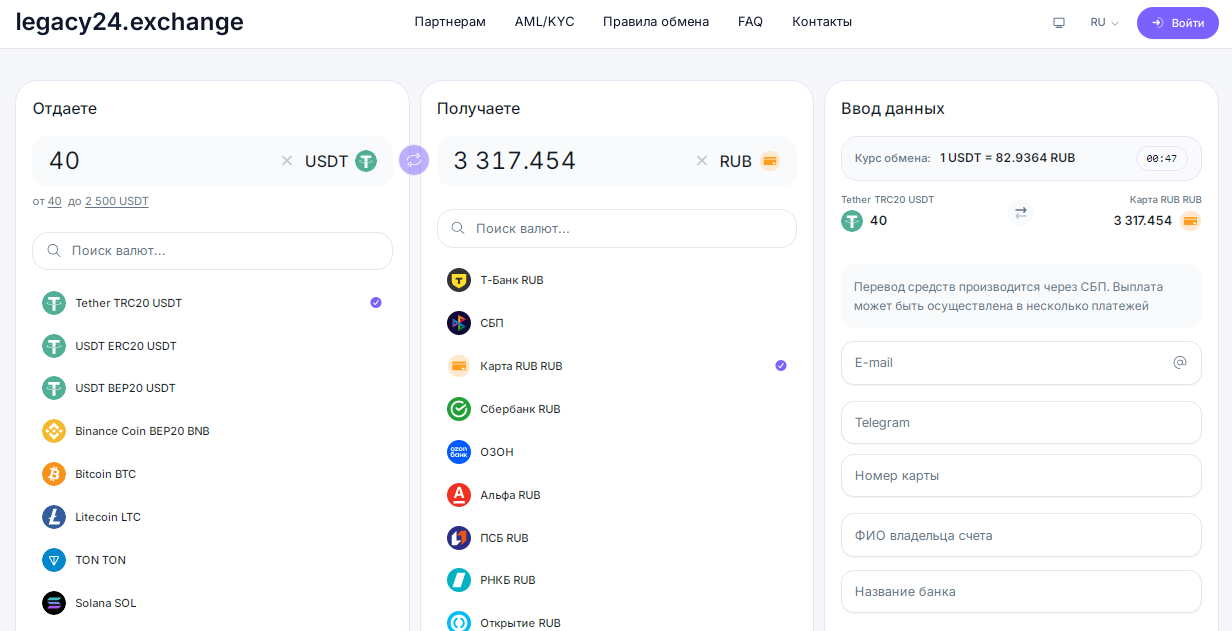
Task: Open the Партнерам menu item
Action: tap(450, 22)
